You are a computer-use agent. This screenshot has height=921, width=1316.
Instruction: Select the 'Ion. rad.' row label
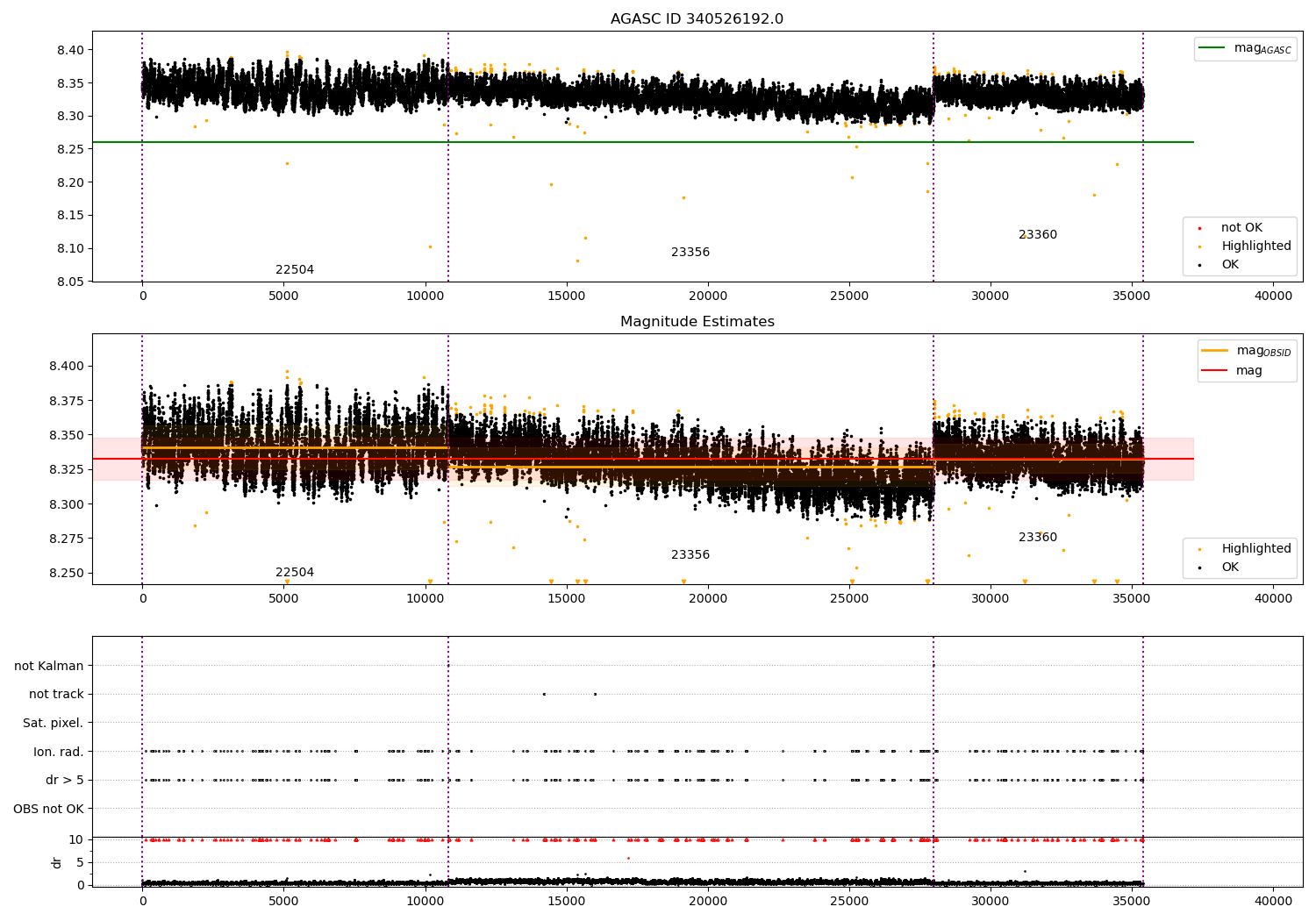[59, 753]
